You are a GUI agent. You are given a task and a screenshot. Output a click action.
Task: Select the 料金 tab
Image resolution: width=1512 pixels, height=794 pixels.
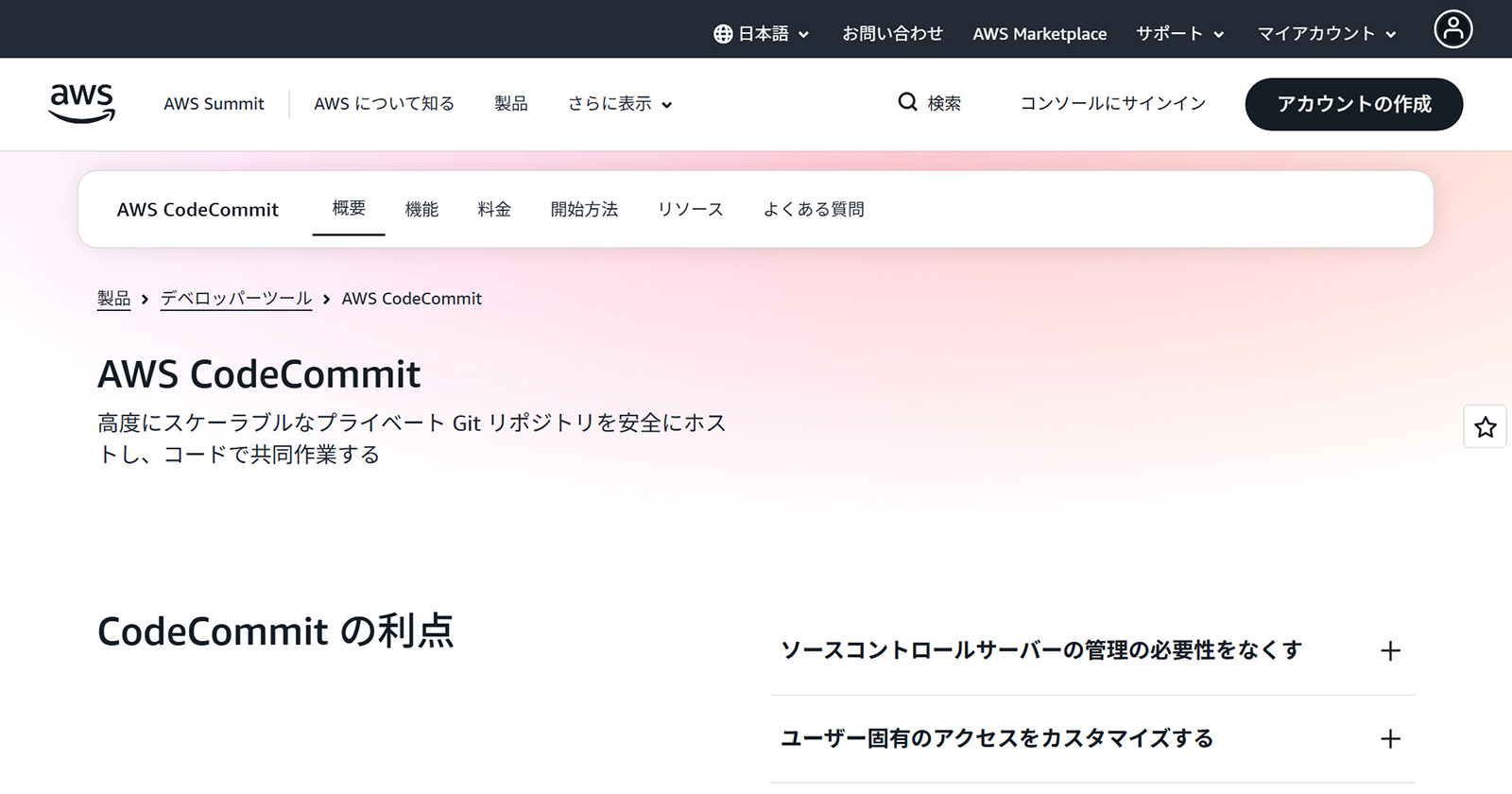point(494,209)
